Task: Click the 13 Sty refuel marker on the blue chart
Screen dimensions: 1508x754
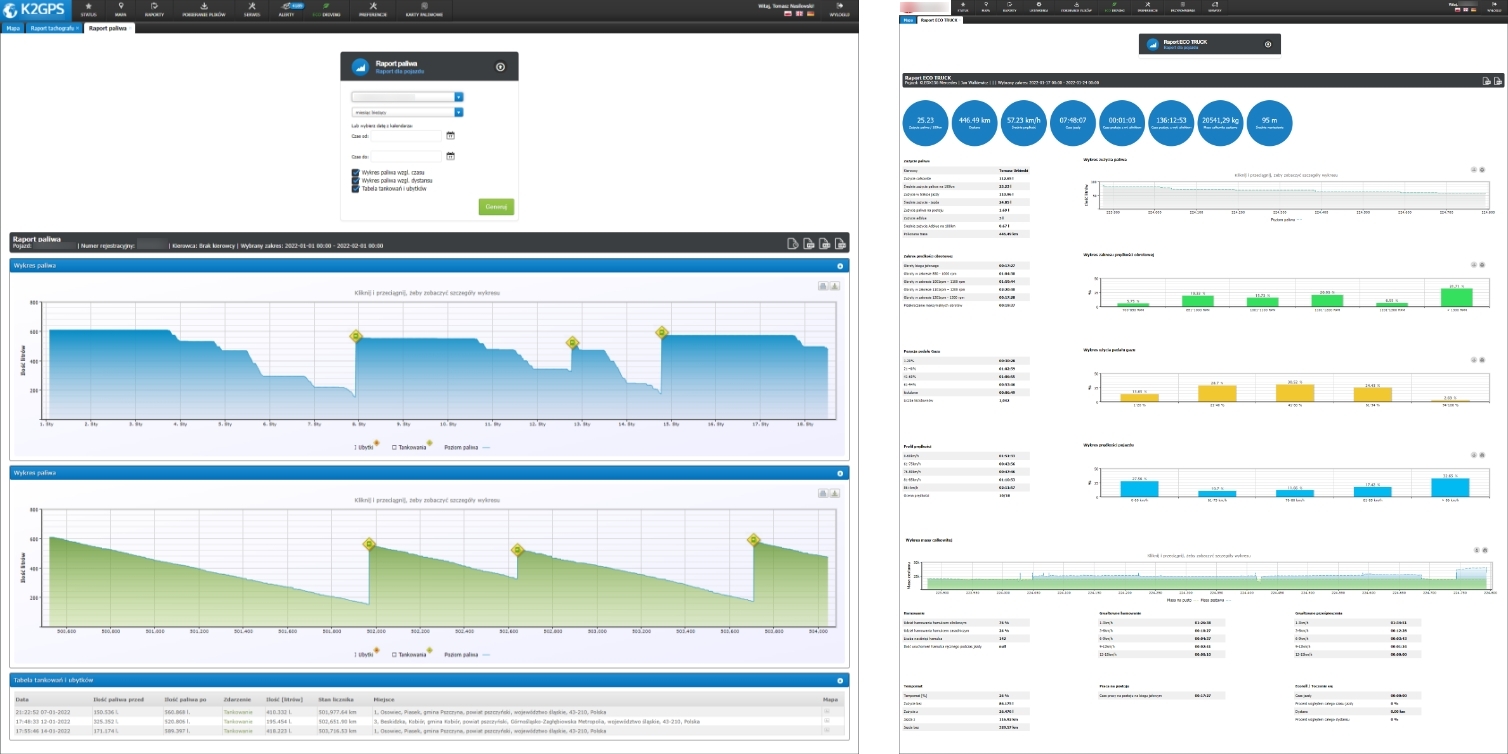Action: pos(573,342)
